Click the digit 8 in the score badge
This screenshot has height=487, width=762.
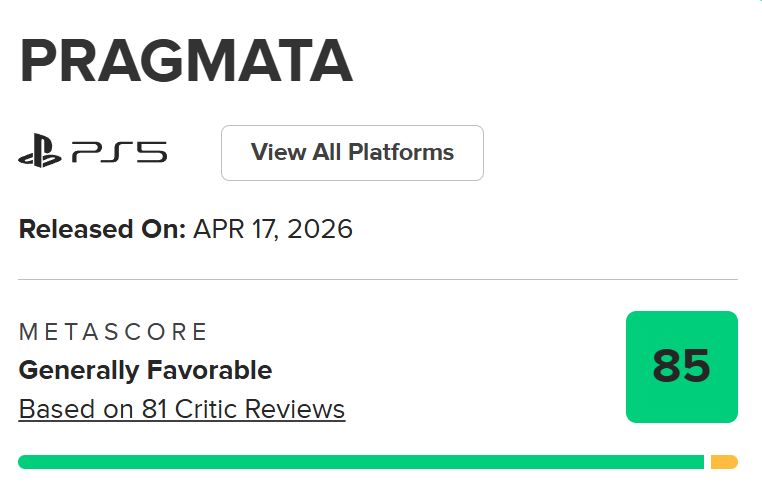667,367
